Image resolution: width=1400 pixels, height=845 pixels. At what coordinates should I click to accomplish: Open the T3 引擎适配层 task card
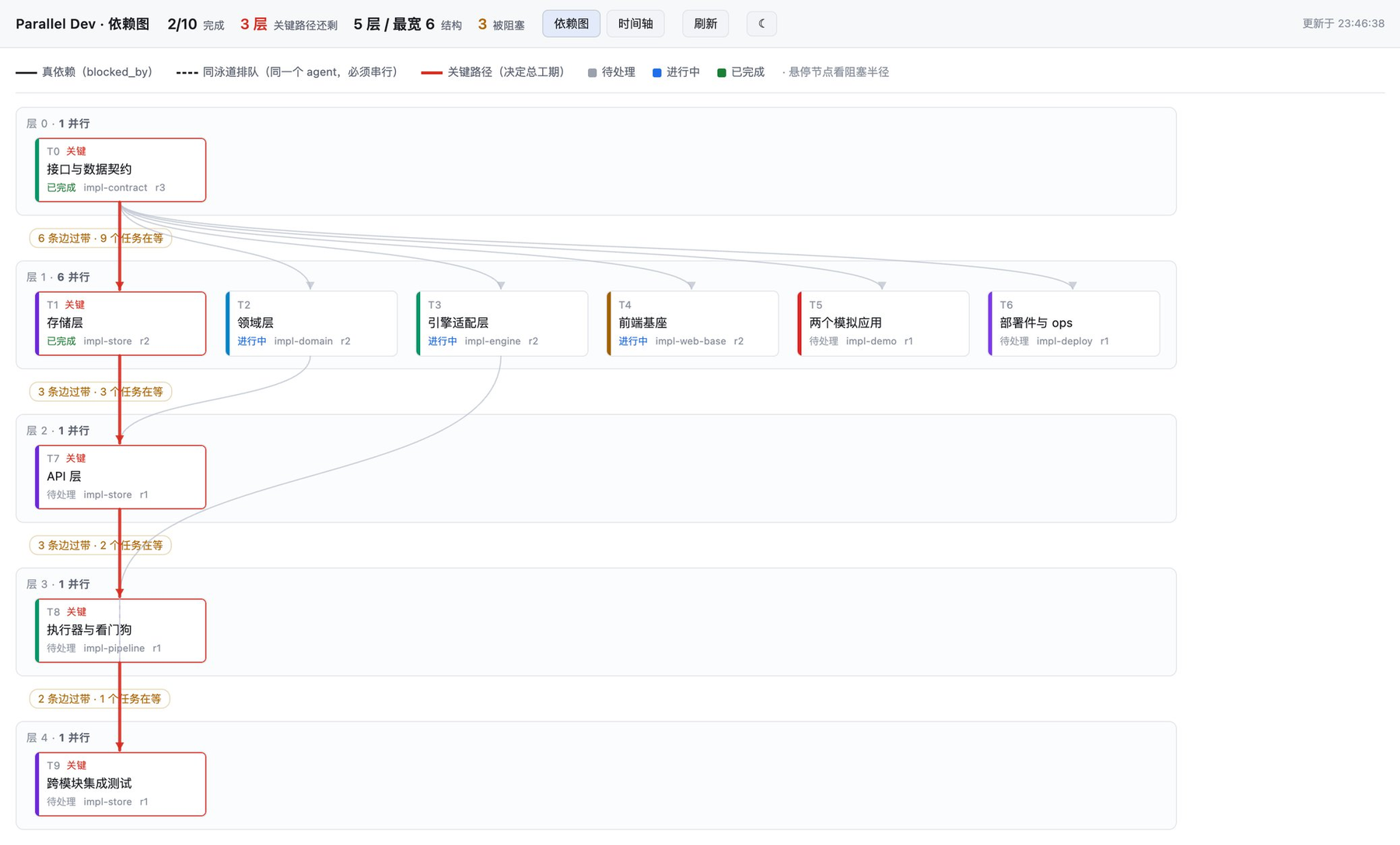[x=502, y=323]
